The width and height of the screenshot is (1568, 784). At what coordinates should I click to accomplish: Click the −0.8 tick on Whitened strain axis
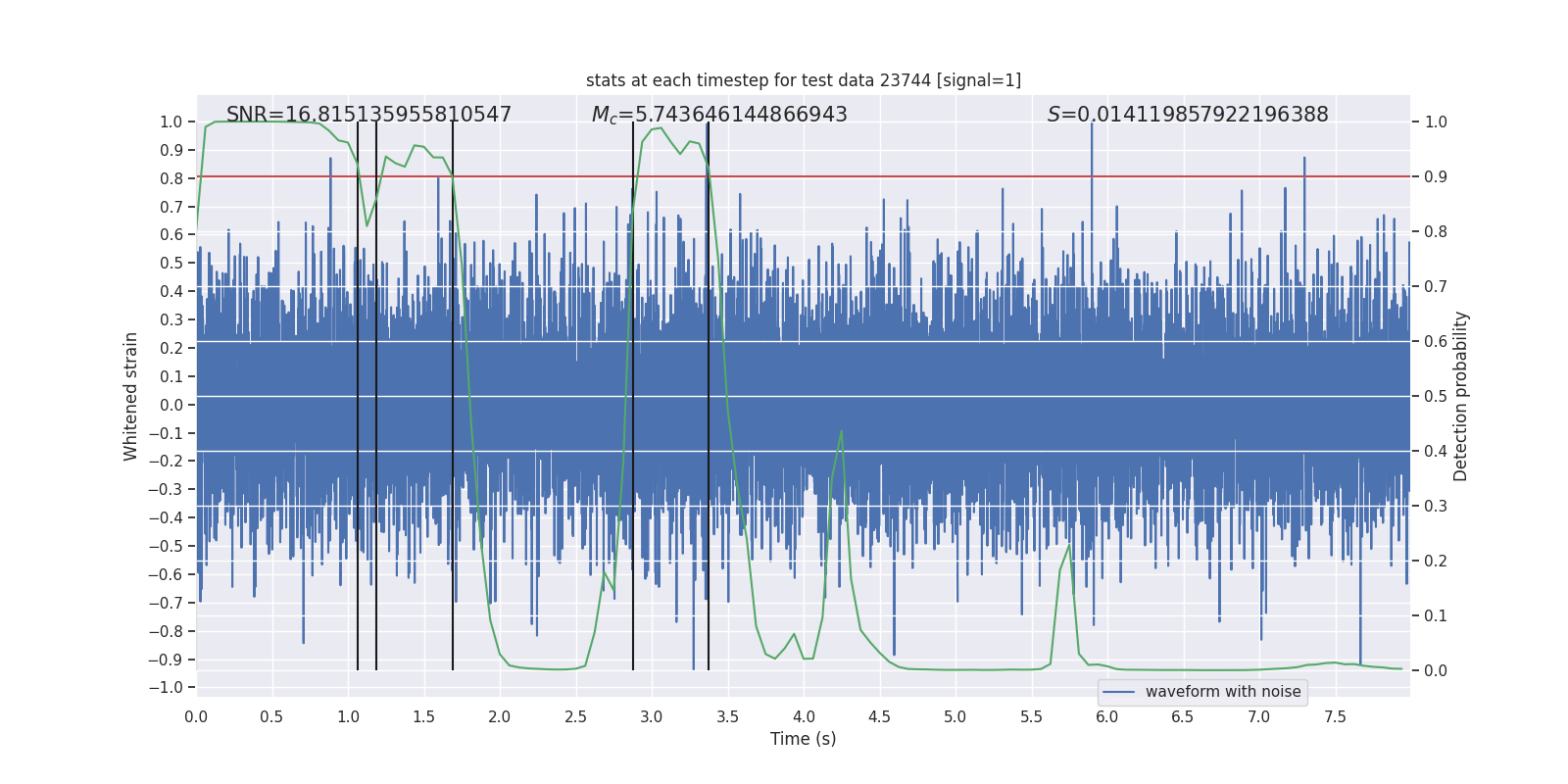point(166,631)
